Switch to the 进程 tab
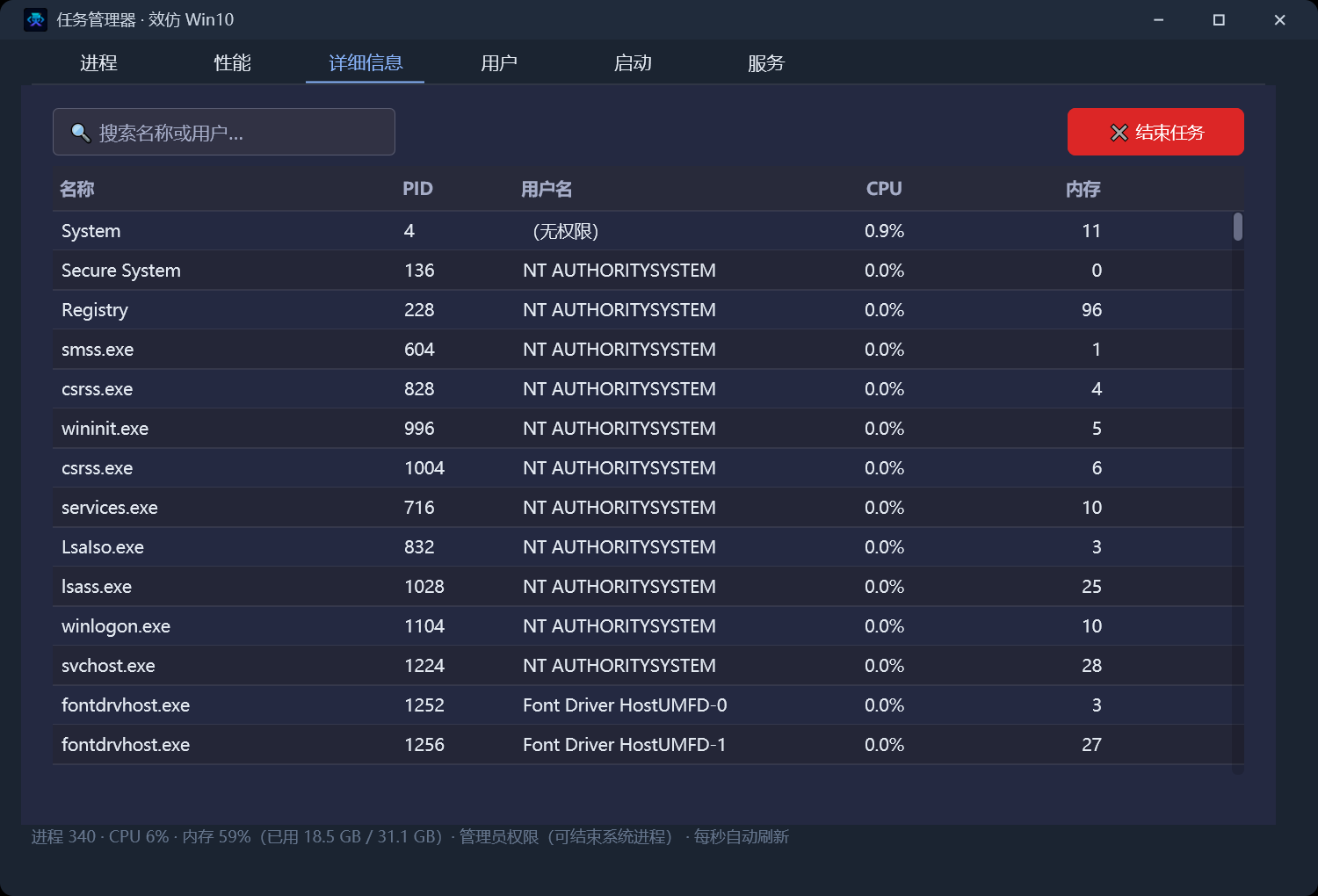The image size is (1318, 896). coord(98,63)
